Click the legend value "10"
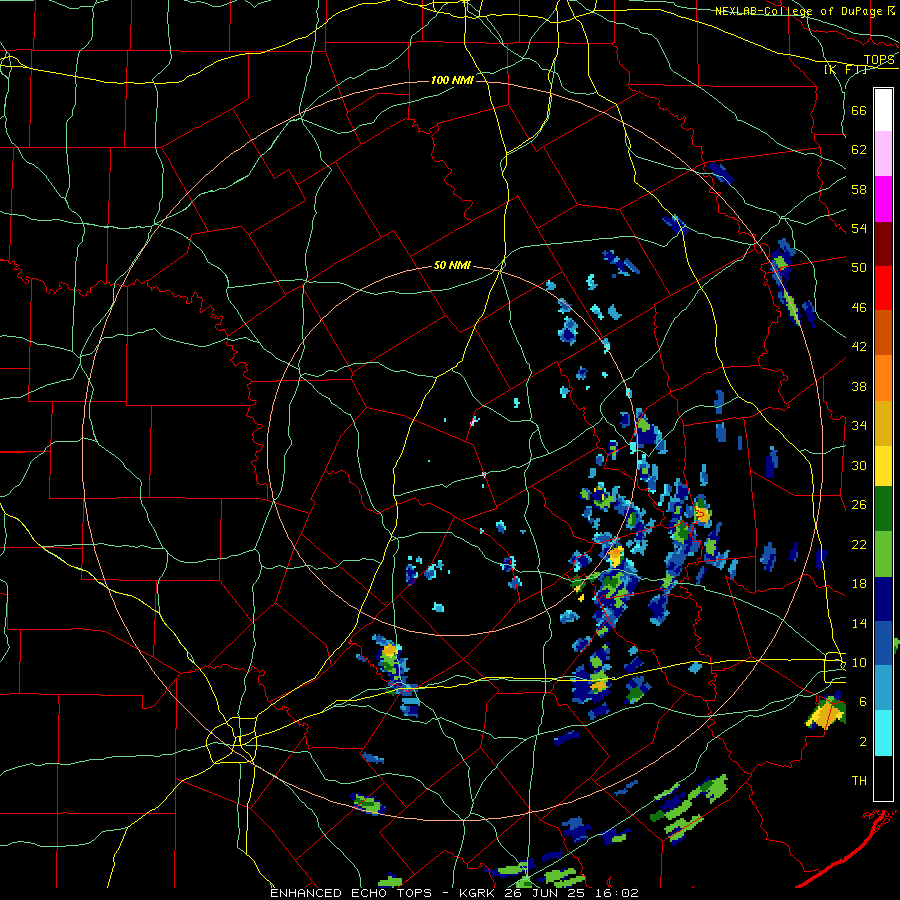The width and height of the screenshot is (900, 900). coord(859,663)
